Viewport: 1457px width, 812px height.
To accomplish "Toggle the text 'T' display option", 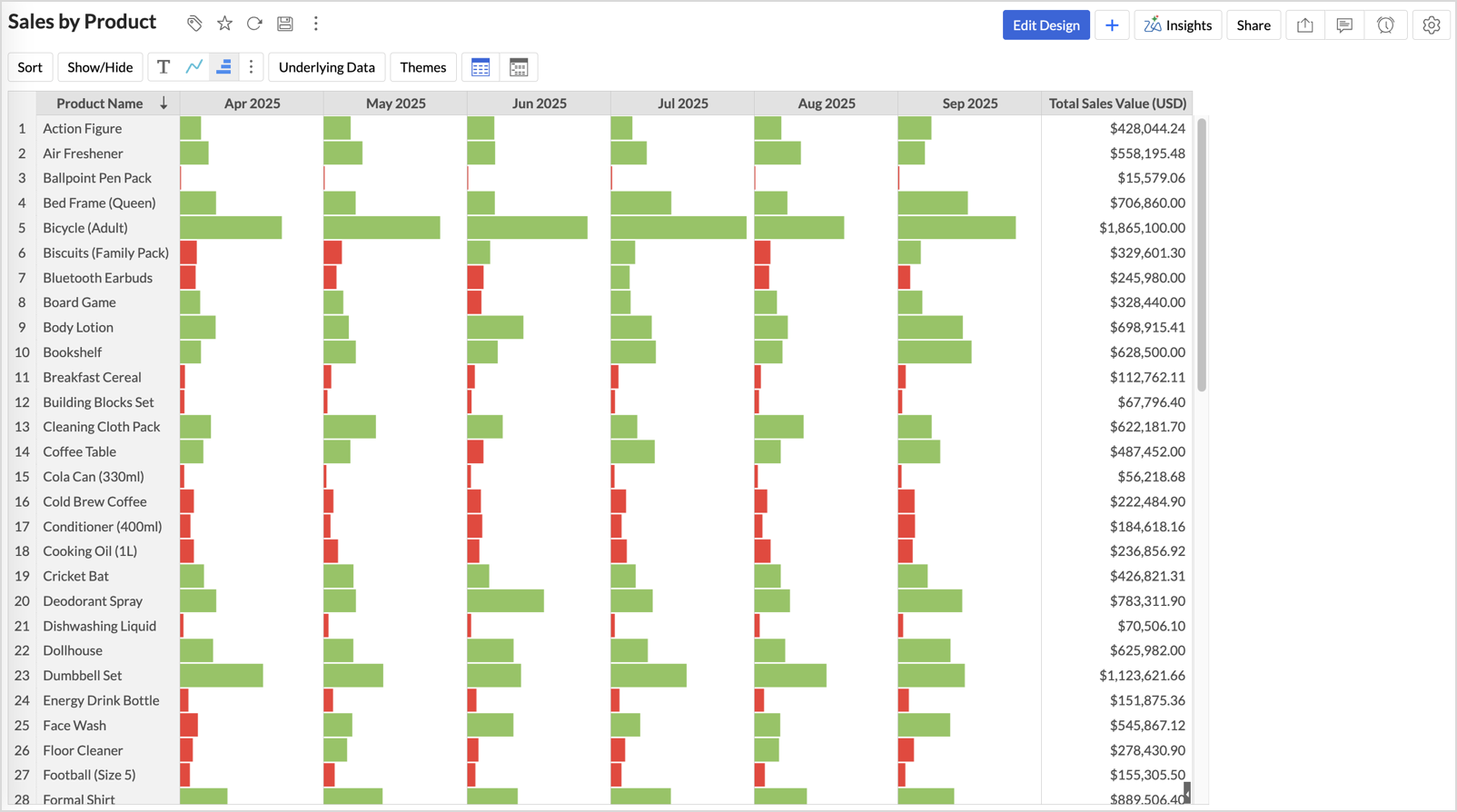I will pos(164,67).
